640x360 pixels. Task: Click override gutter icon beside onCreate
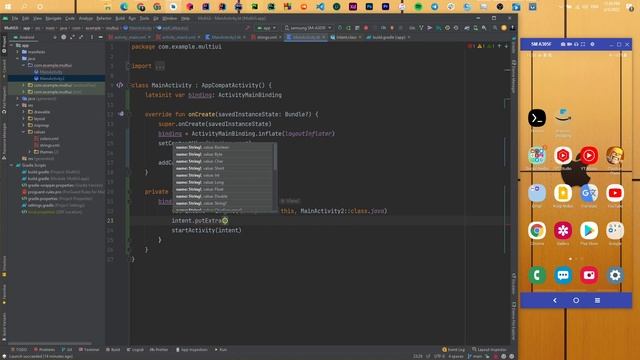point(121,114)
